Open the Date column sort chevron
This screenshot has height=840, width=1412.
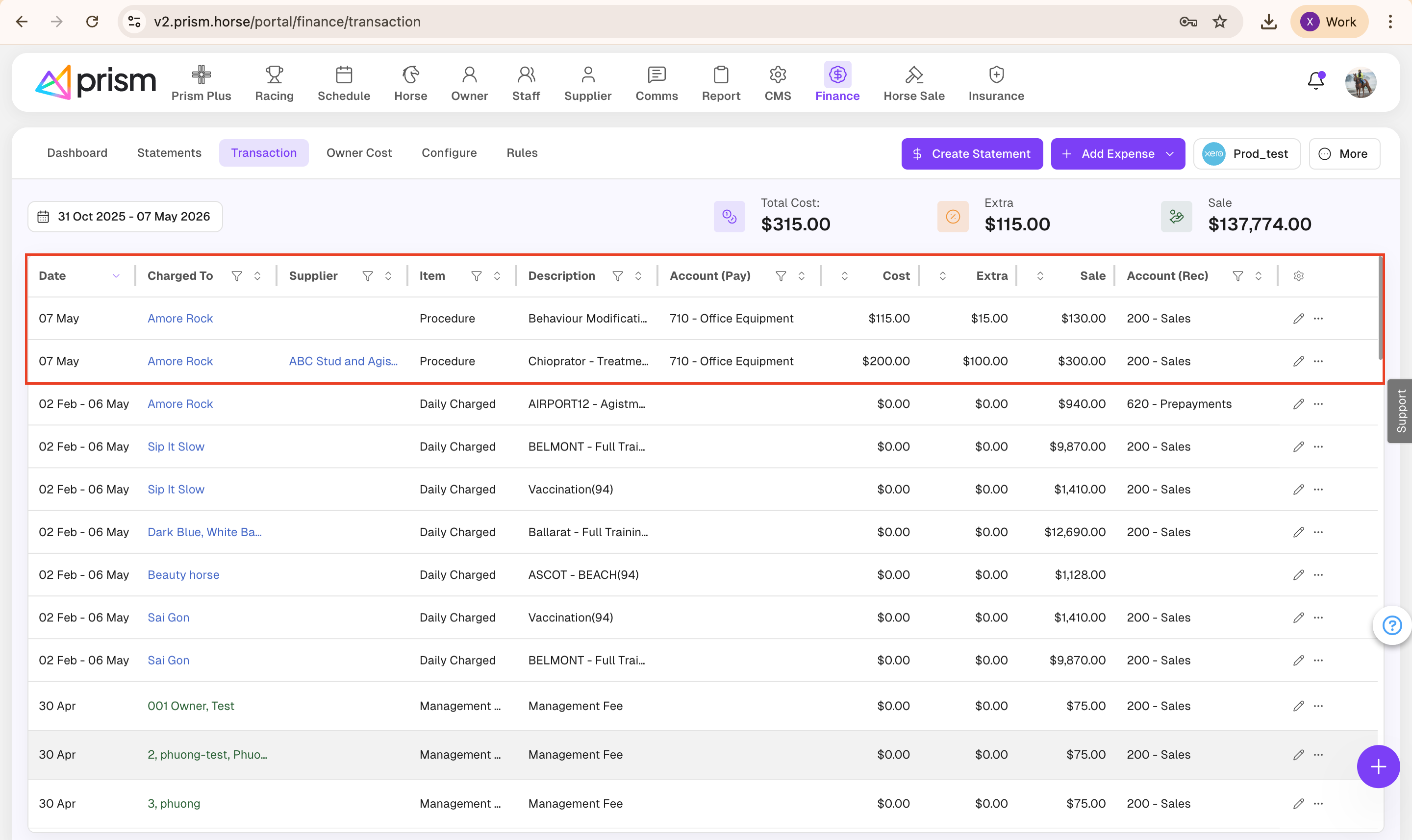[x=116, y=275]
